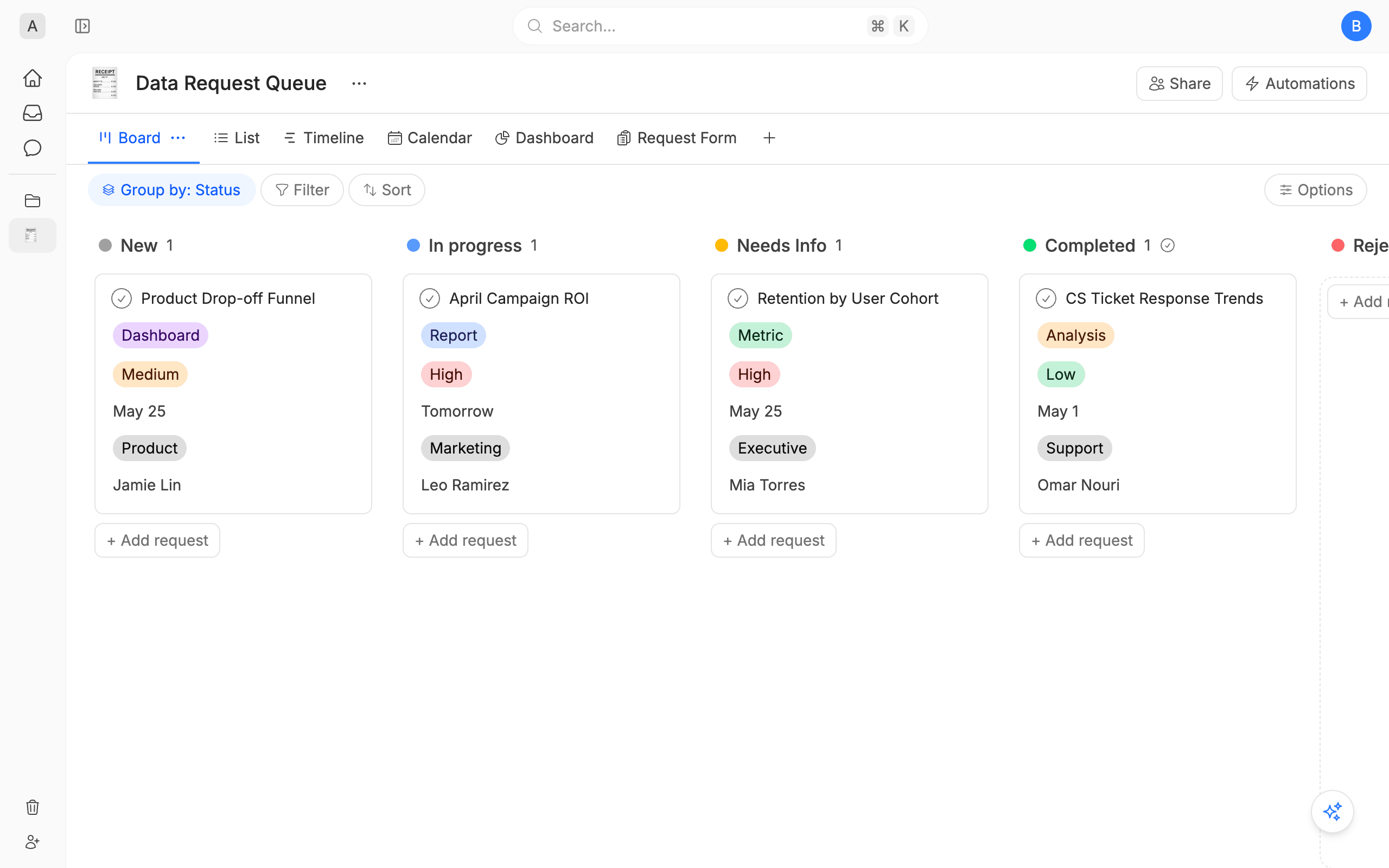This screenshot has width=1389, height=868.
Task: Add request in the In progress column
Action: point(466,540)
